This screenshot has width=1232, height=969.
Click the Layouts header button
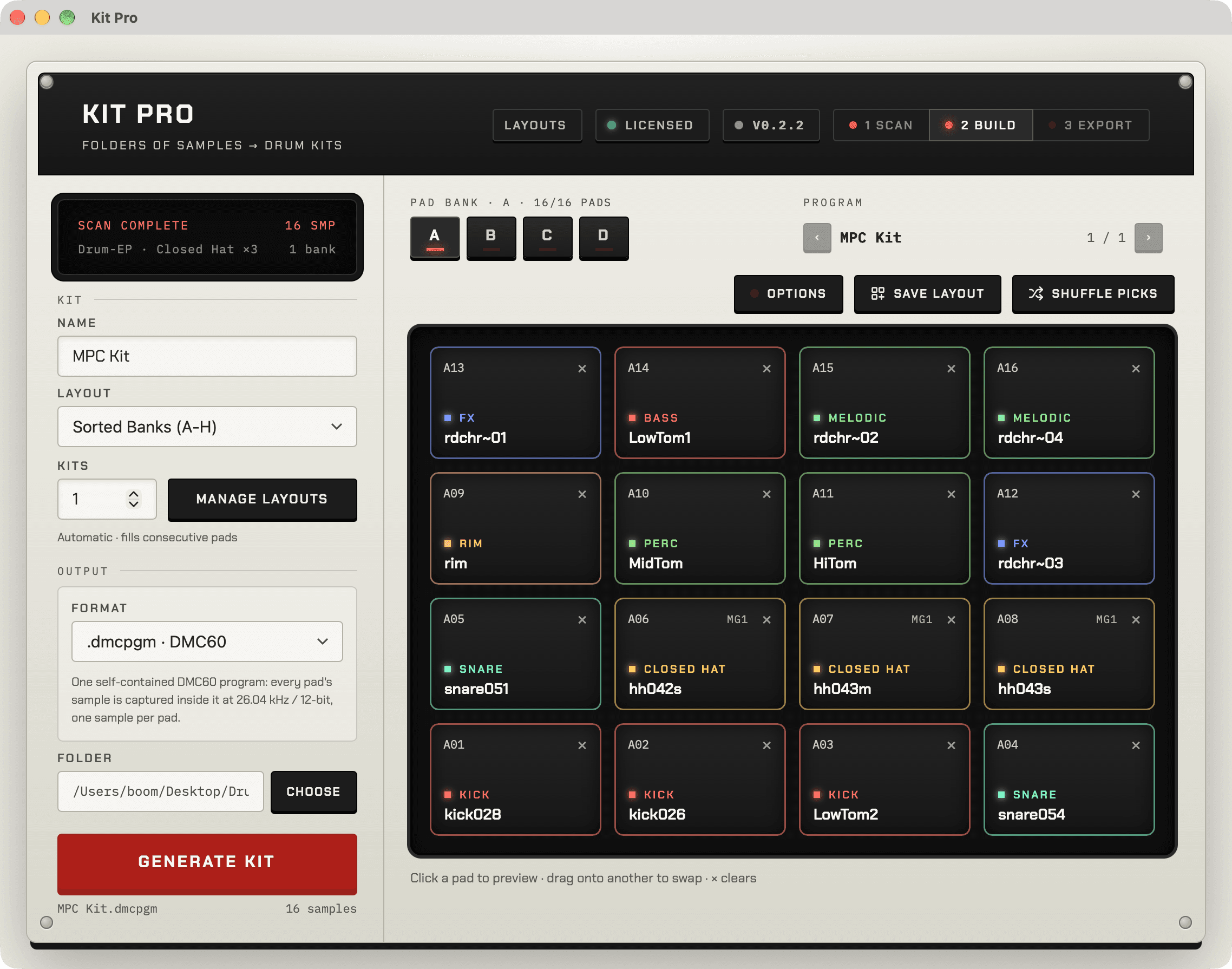[x=536, y=125]
